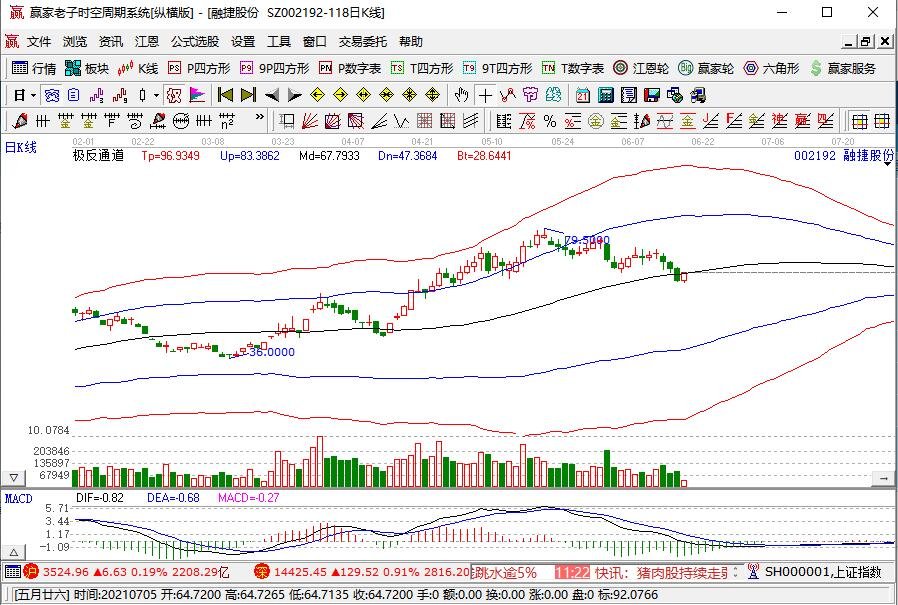Open the 六角形 hexagon tool
Image resolution: width=898 pixels, height=605 pixels.
point(771,68)
